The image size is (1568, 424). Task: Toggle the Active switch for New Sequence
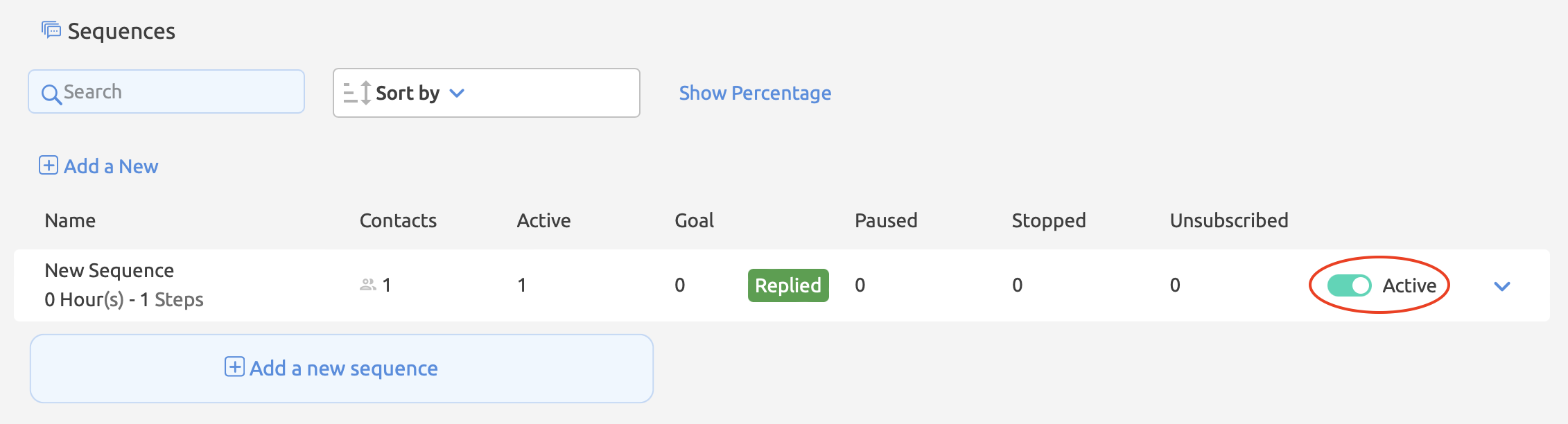pyautogui.click(x=1349, y=285)
